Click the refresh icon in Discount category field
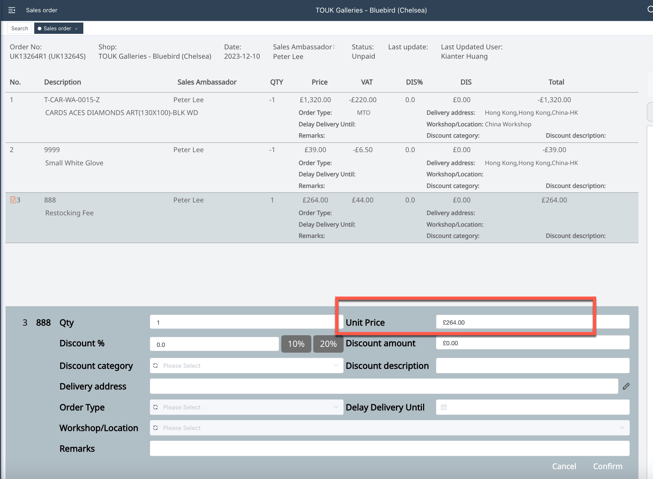The height and width of the screenshot is (479, 653). coord(156,366)
